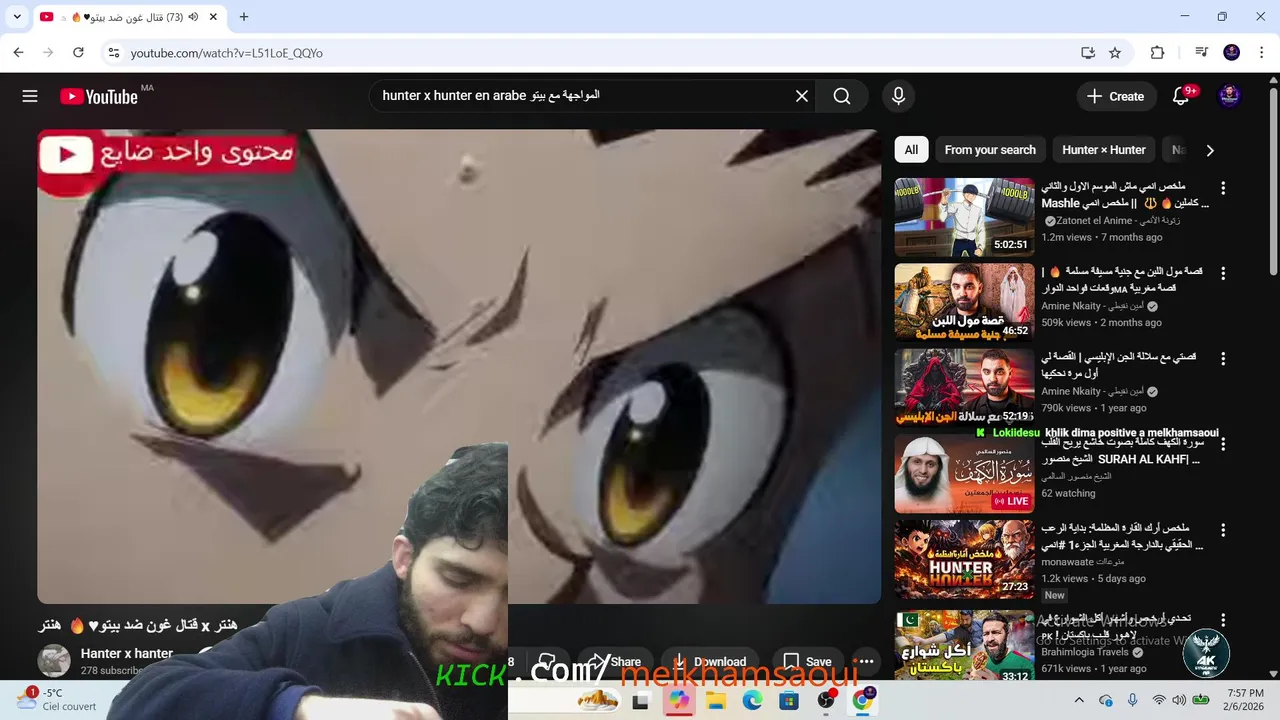Screen dimensions: 1280x720
Task: Click the install app icon in address bar
Action: point(1088,53)
